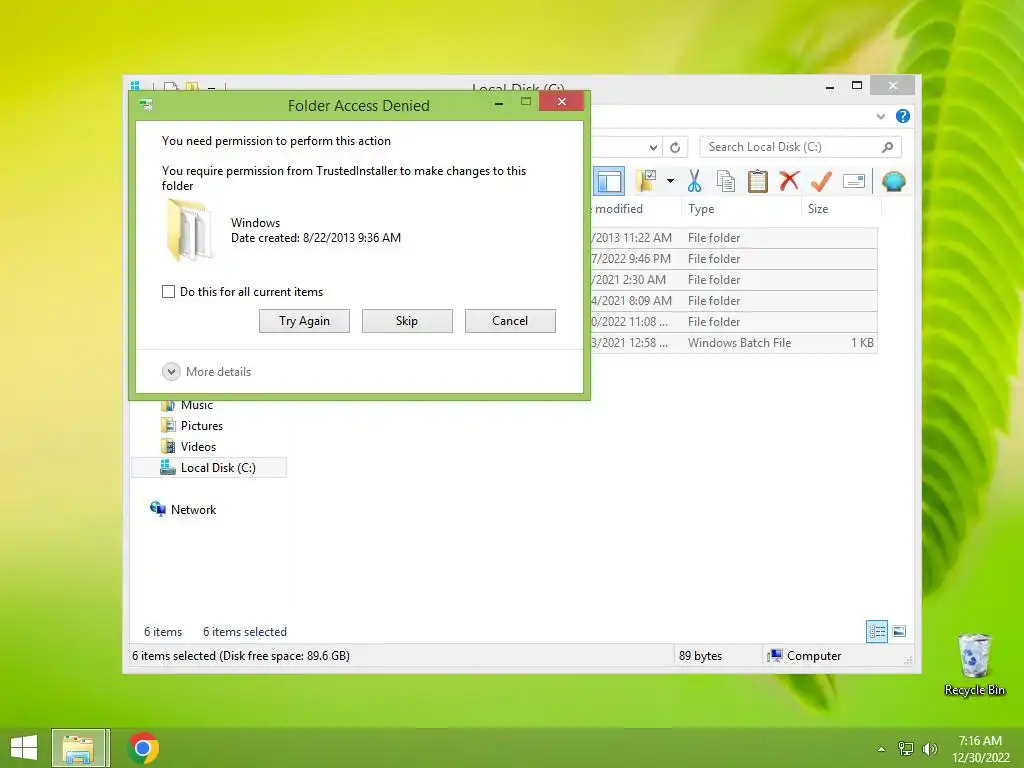Viewport: 1024px width, 768px height.
Task: Click the orange checkmark Properties icon
Action: point(821,181)
